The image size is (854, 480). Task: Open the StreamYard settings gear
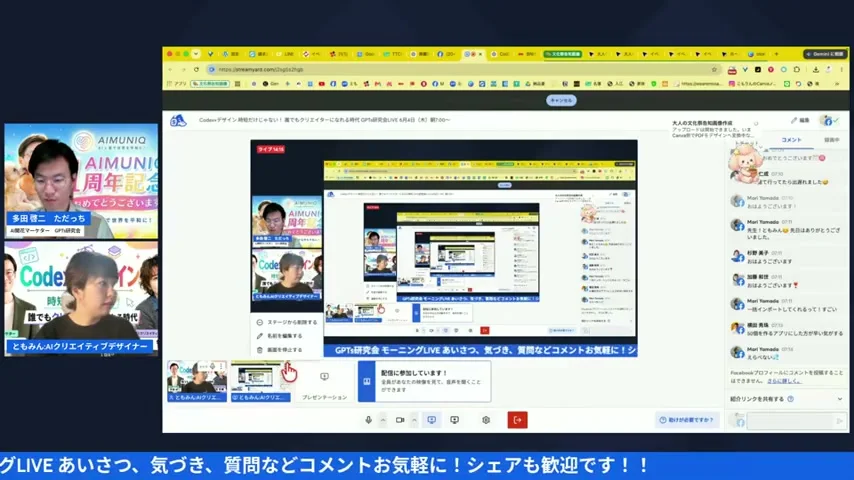pyautogui.click(x=486, y=420)
